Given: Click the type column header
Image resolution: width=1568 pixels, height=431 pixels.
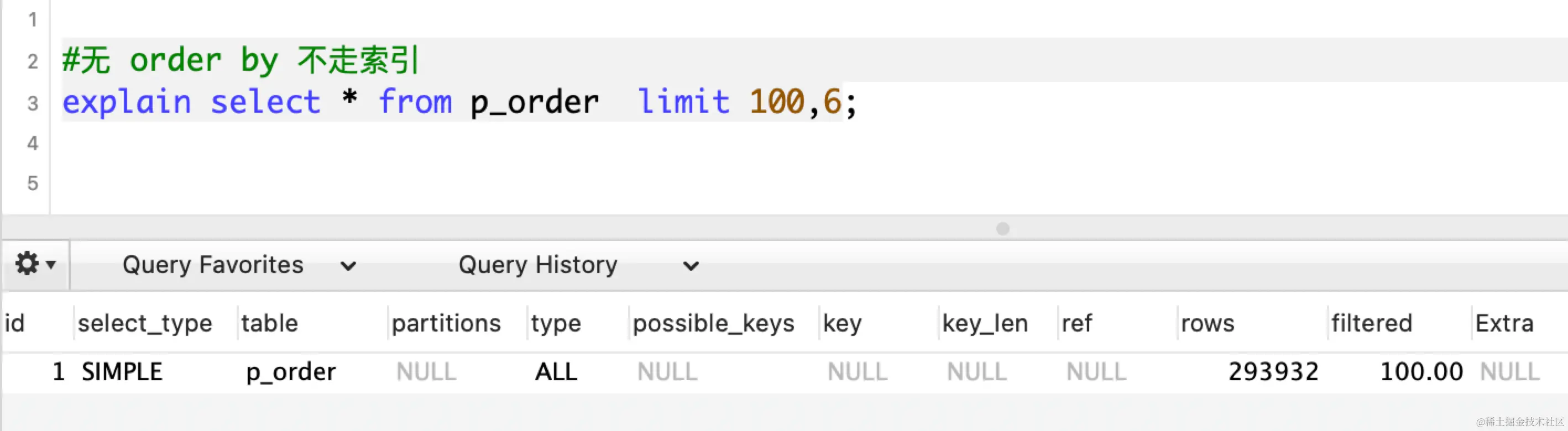Looking at the screenshot, I should (556, 323).
